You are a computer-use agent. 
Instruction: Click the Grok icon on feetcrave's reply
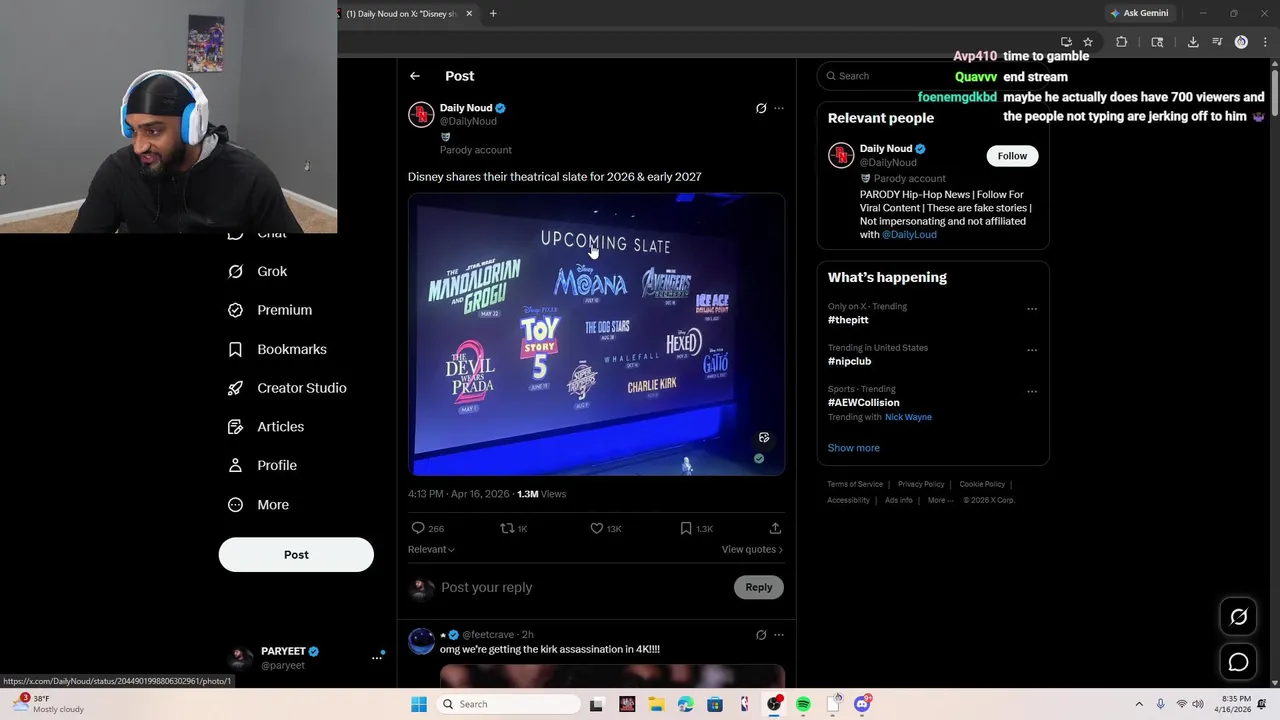click(x=761, y=635)
